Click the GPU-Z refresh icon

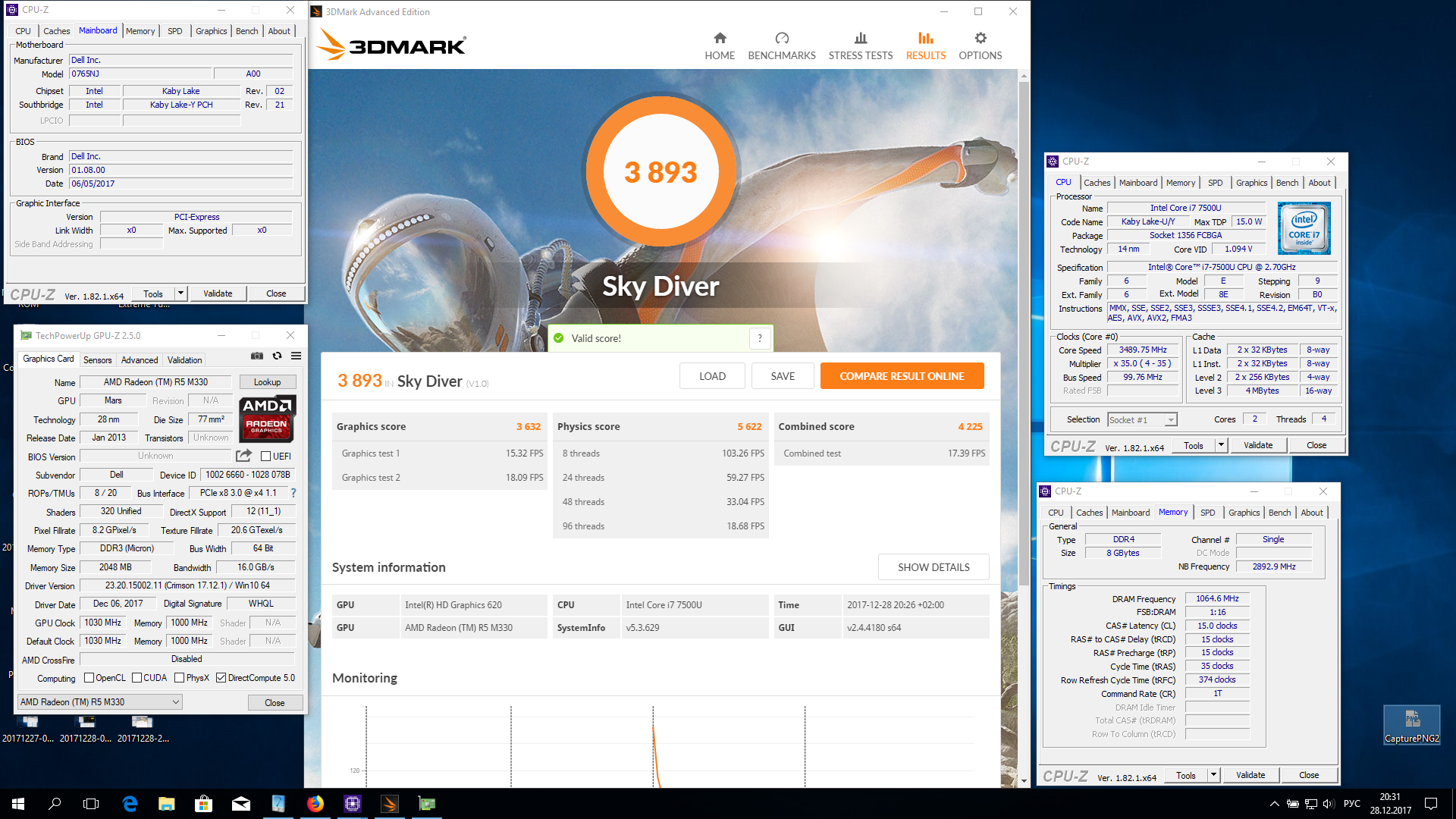pos(277,356)
